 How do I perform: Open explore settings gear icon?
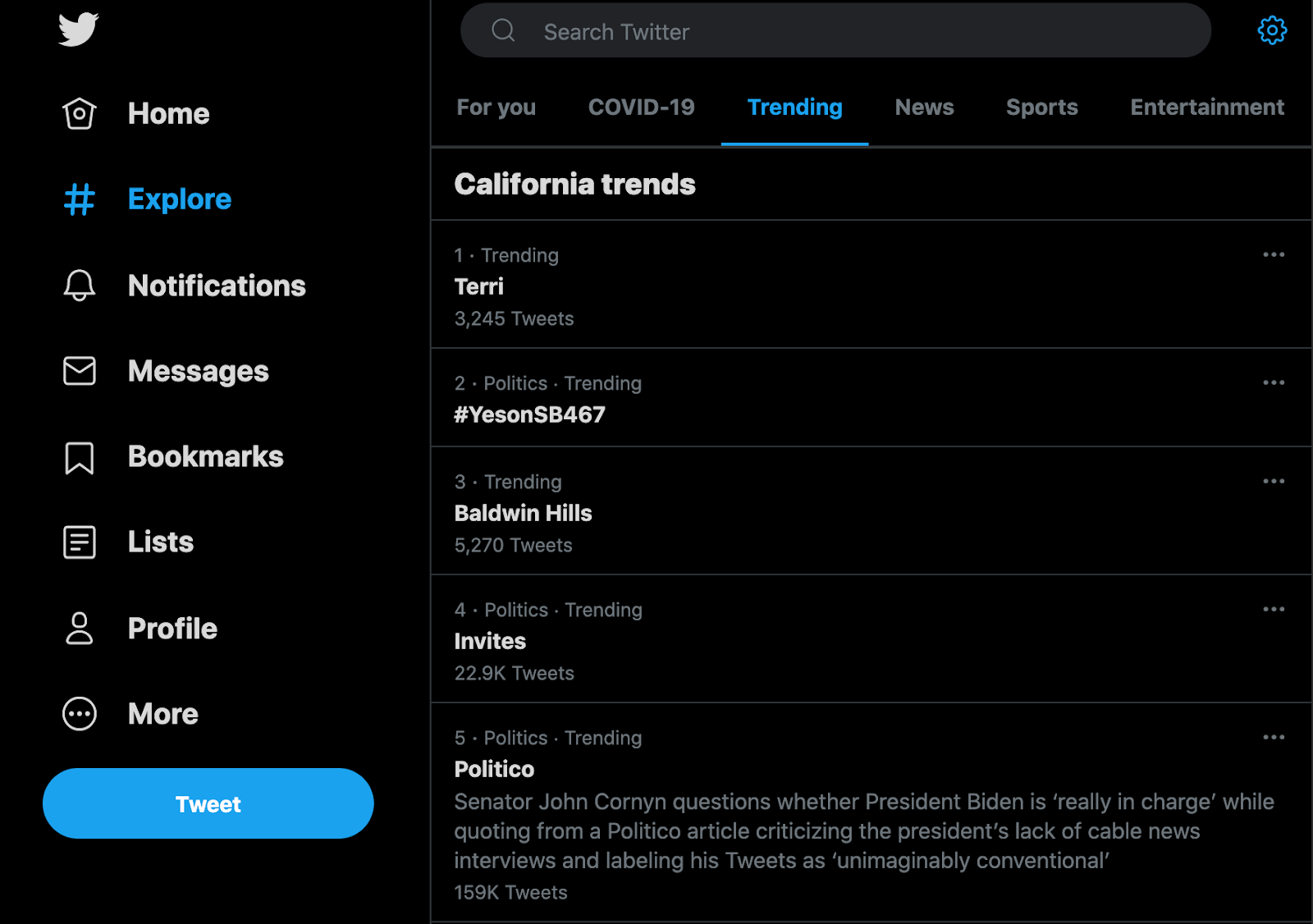(x=1272, y=30)
